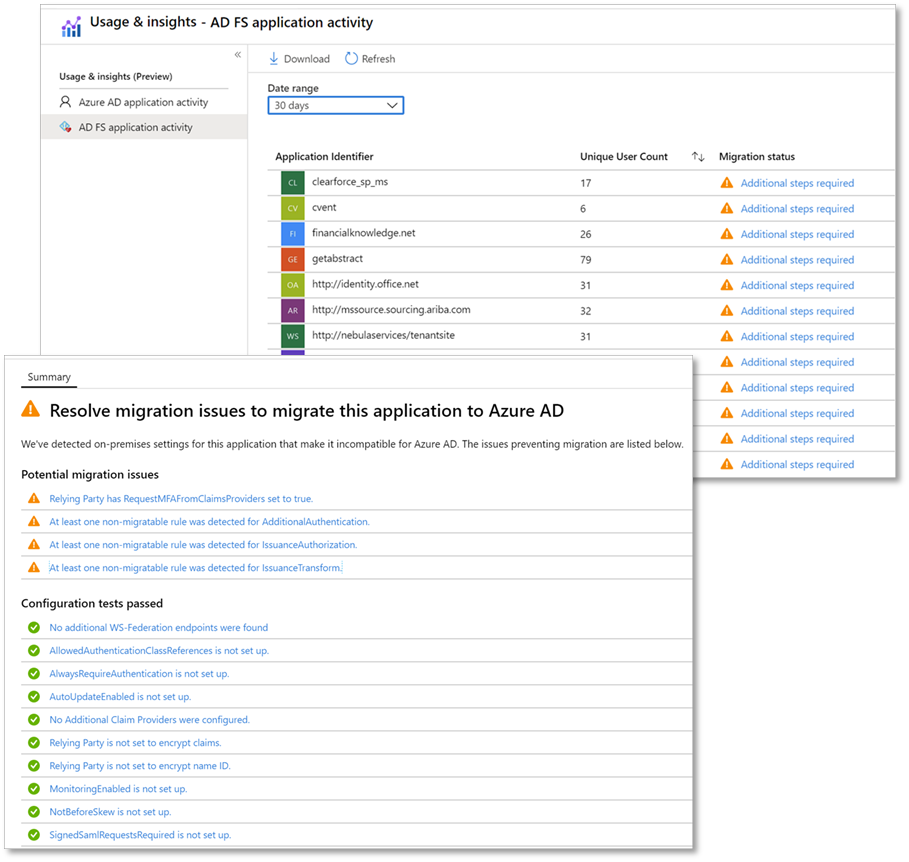Open No Additional Claim Providers result
This screenshot has height=862, width=909.
pos(150,720)
